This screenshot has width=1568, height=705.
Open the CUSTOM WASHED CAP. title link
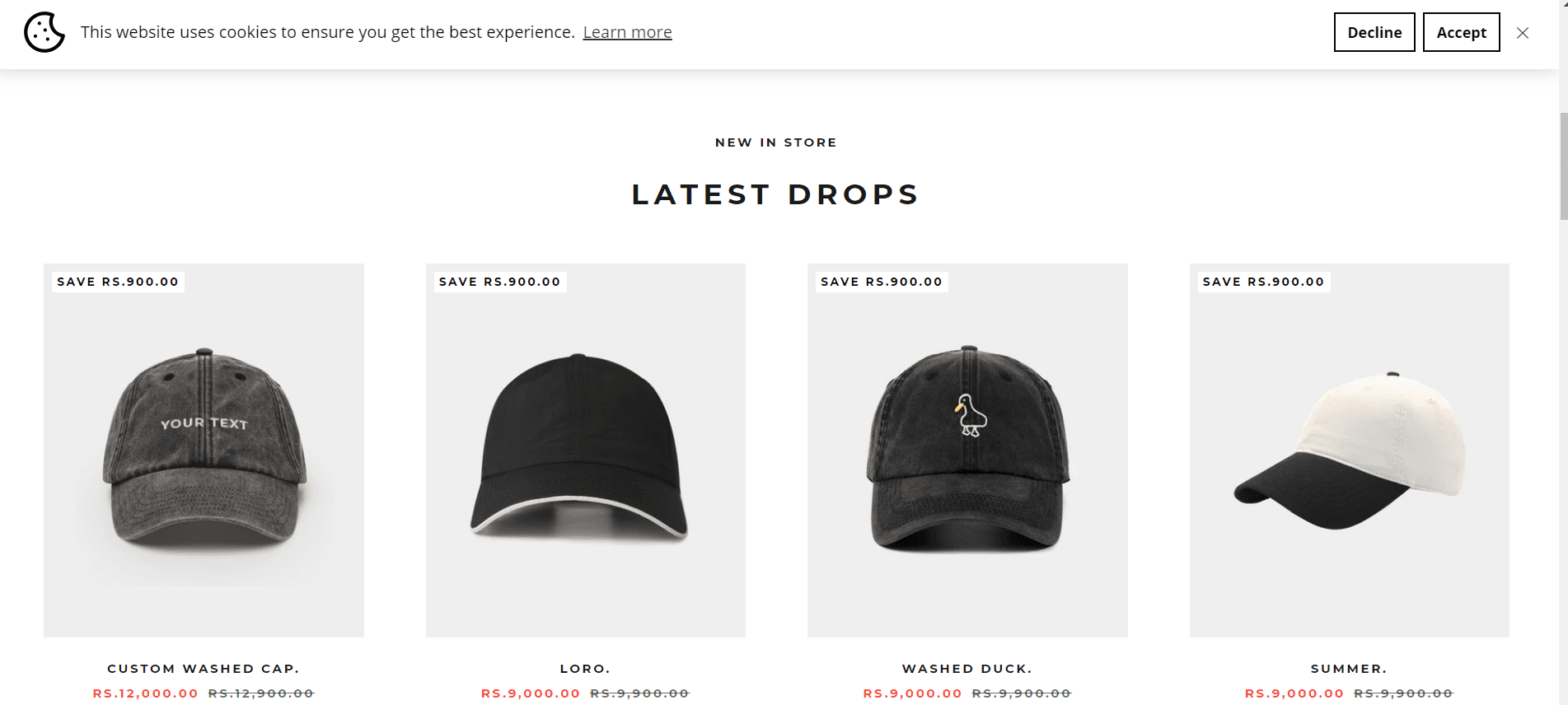(204, 669)
